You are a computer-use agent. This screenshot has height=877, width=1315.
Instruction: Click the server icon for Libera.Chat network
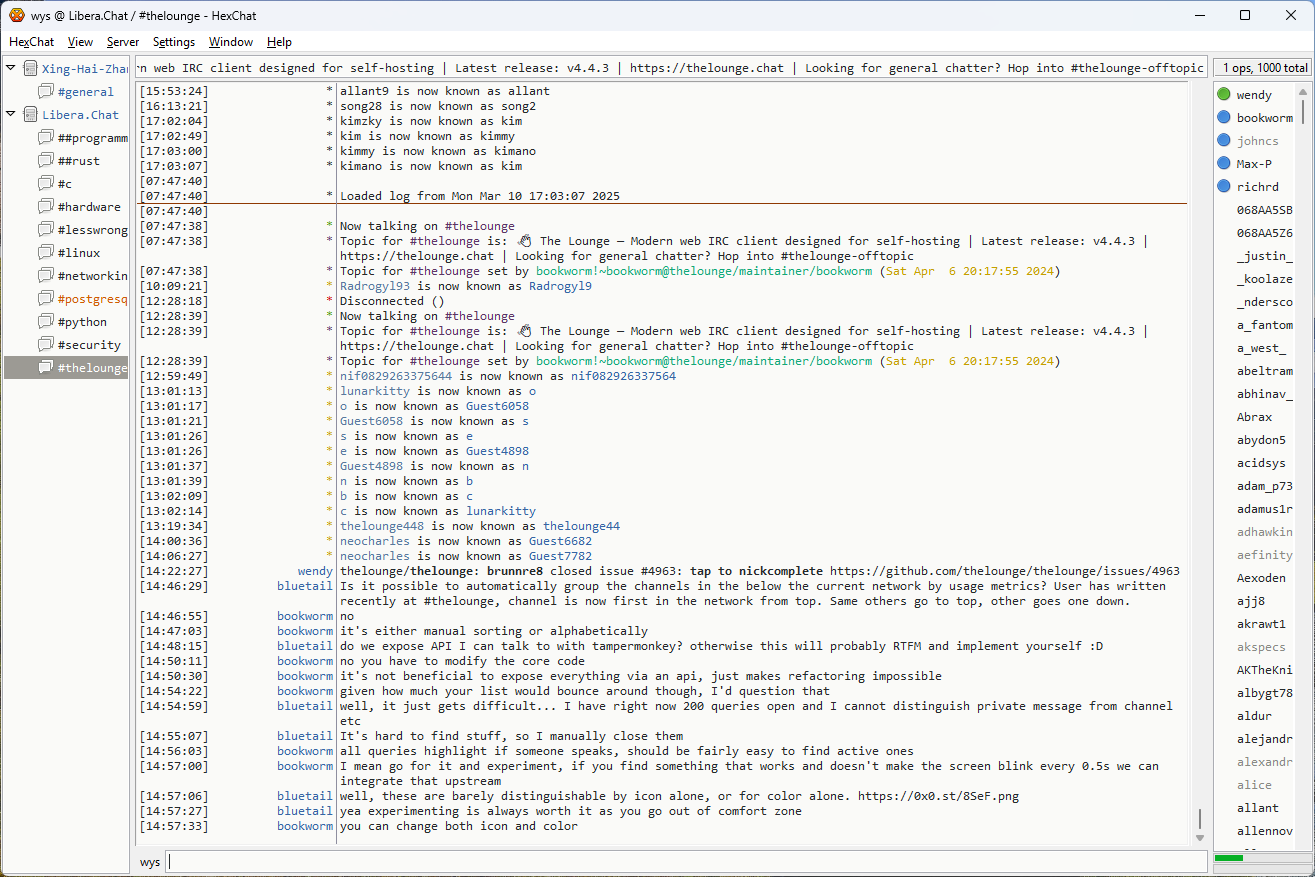click(x=30, y=115)
